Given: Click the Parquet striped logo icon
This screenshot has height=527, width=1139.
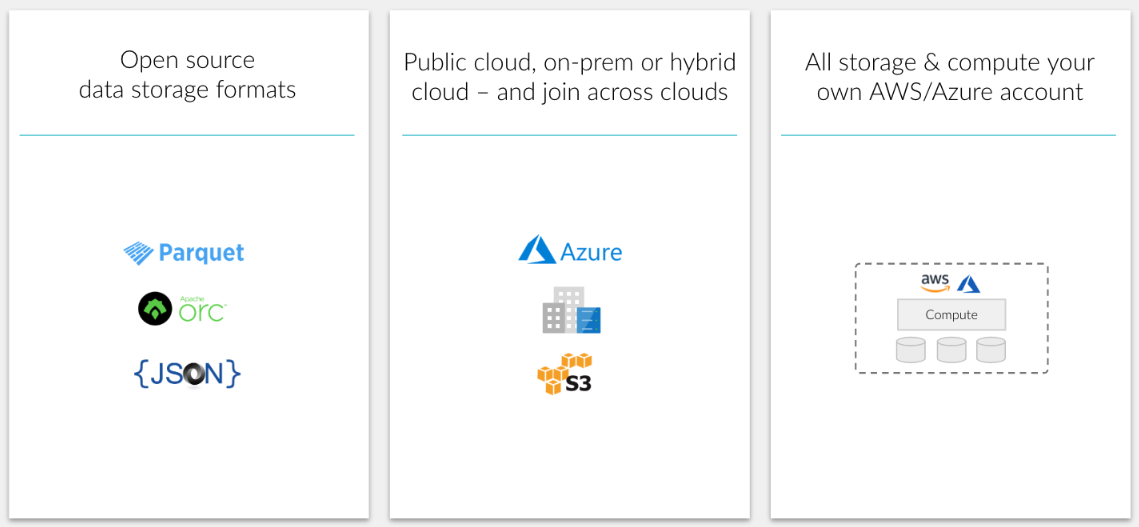Looking at the screenshot, I should point(138,253).
